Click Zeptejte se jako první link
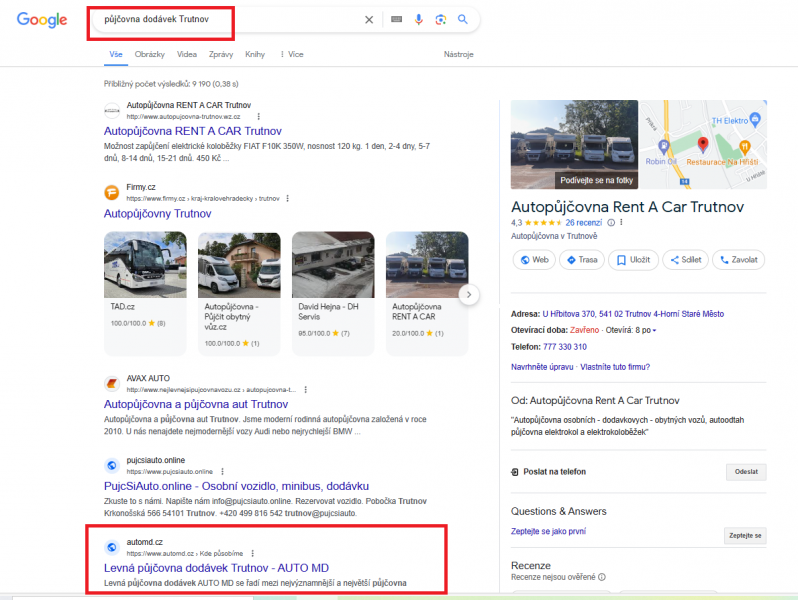Viewport: 798px width, 600px height. 548,531
